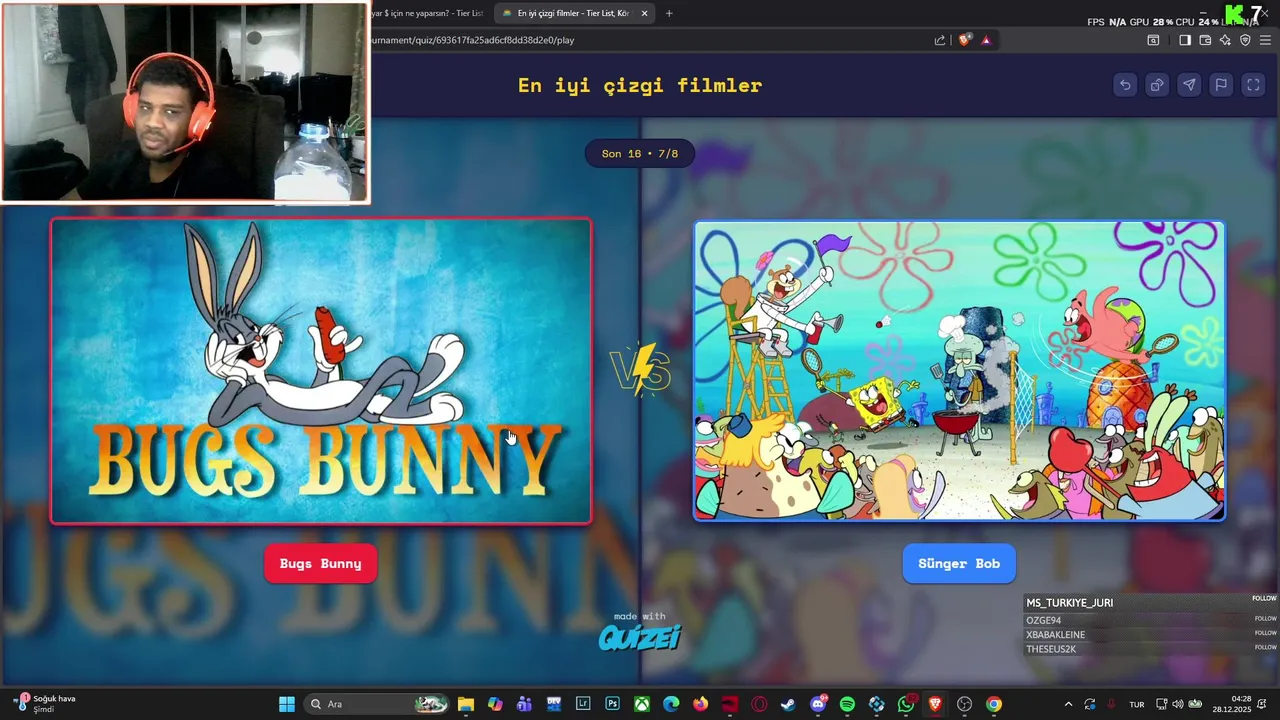Open Microsoft Teams from the taskbar
Screen dimensions: 1280x720
[524, 704]
